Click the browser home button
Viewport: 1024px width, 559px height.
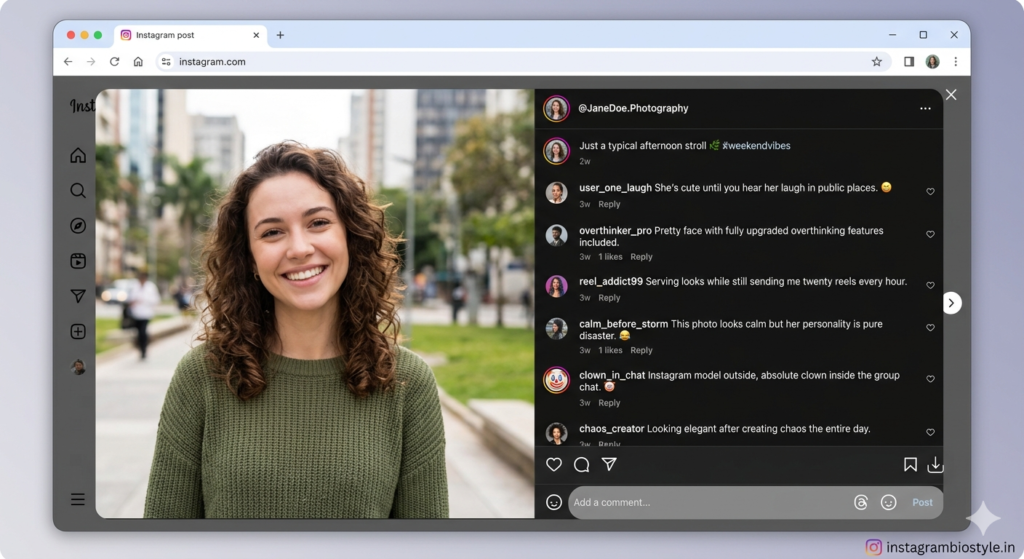(138, 61)
